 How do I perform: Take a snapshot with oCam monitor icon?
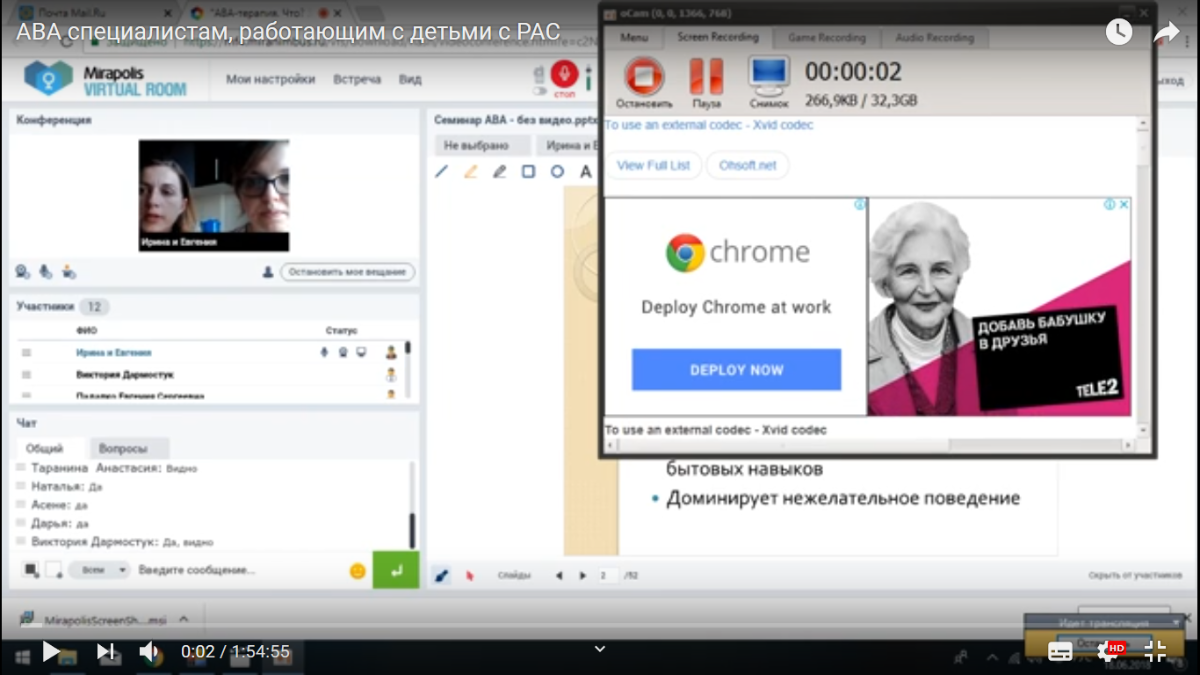point(769,83)
